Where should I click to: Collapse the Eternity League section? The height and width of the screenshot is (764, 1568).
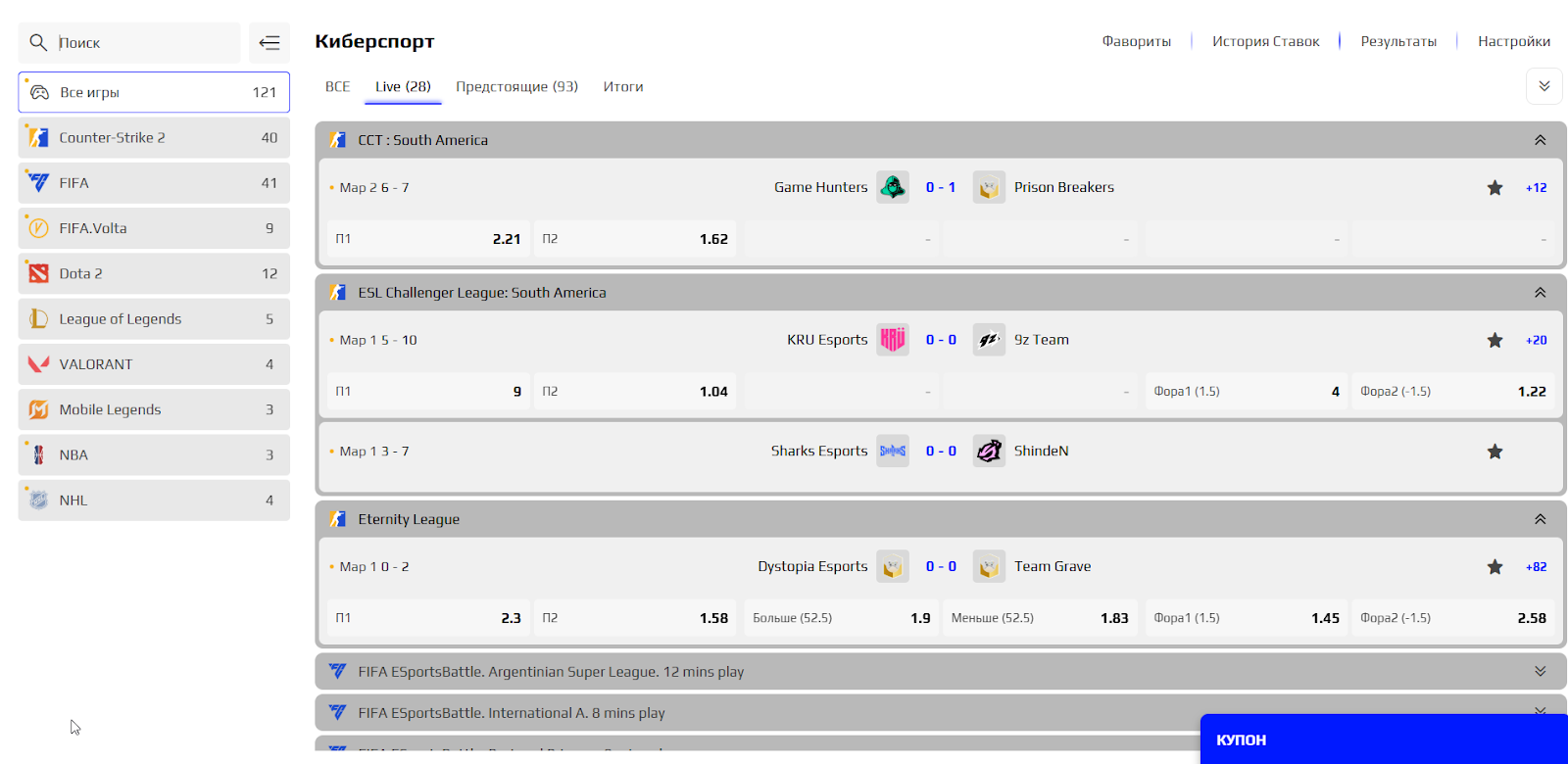[1540, 519]
